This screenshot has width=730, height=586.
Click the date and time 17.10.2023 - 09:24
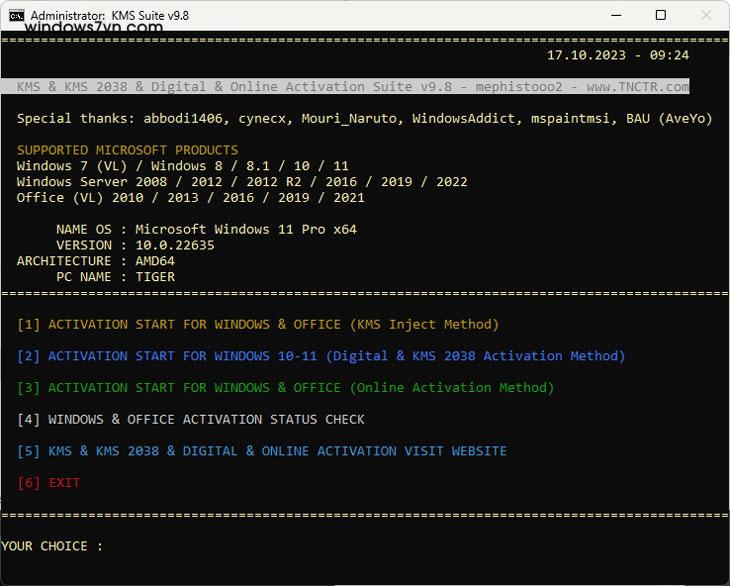click(x=618, y=55)
